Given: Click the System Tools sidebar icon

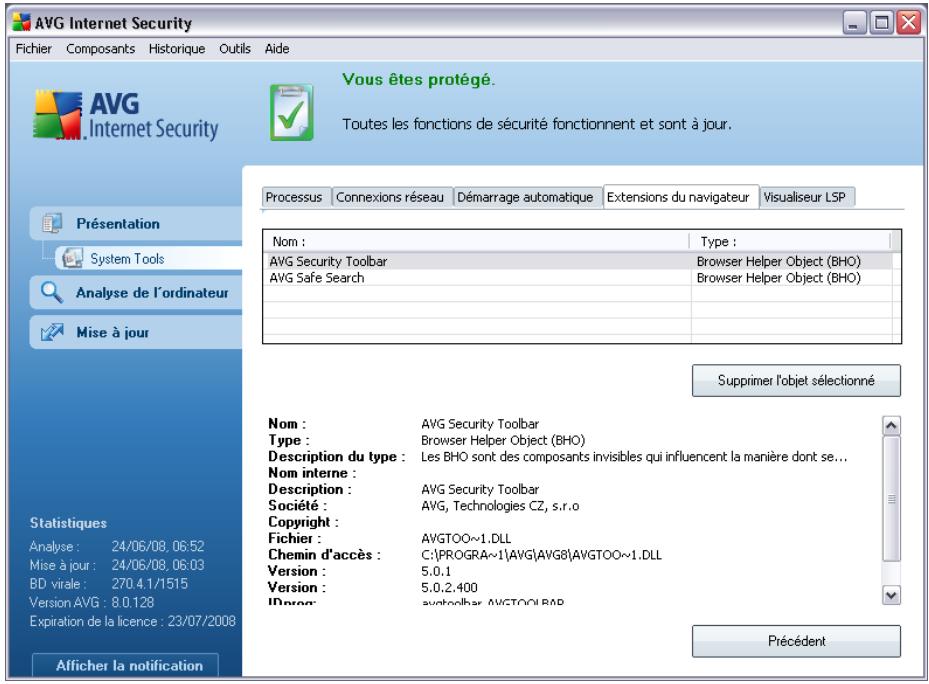Looking at the screenshot, I should pyautogui.click(x=73, y=258).
